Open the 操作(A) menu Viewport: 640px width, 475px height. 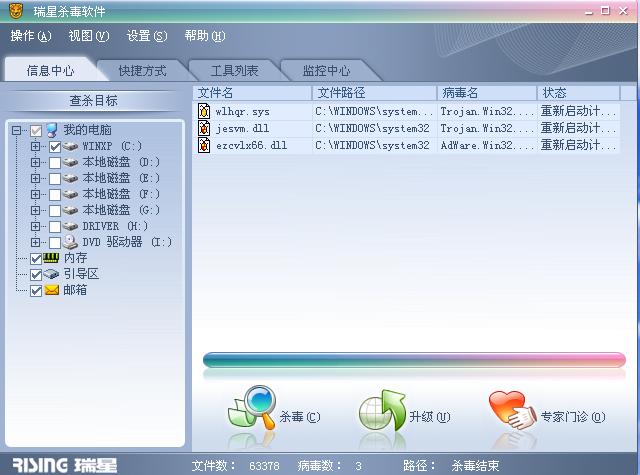click(31, 36)
